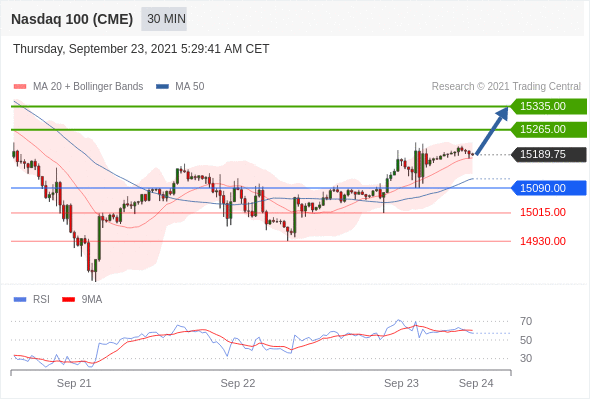Click the 14930.00 support label

(x=543, y=241)
